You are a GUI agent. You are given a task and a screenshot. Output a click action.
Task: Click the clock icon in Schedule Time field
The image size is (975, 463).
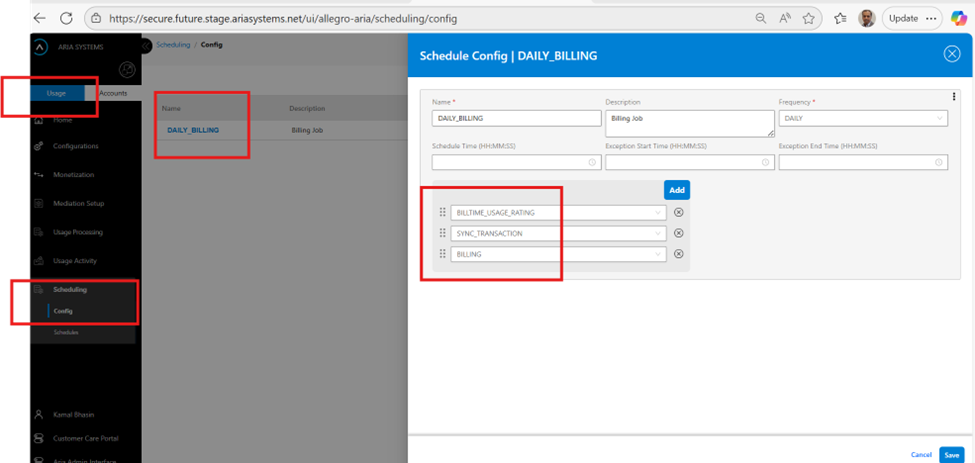pyautogui.click(x=592, y=162)
